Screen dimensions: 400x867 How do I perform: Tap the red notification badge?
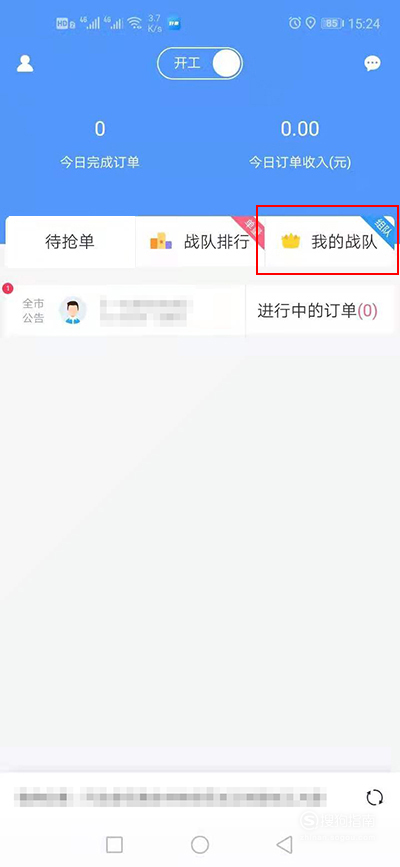point(8,288)
